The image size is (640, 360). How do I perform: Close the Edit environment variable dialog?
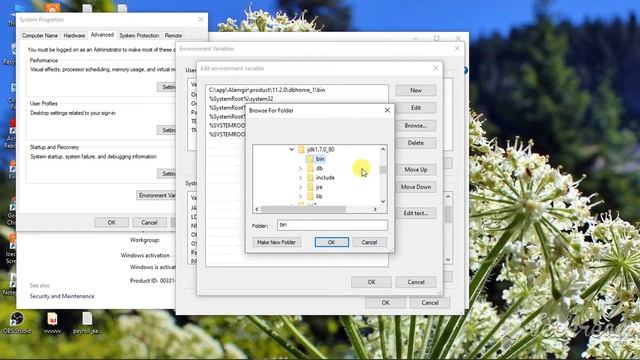coord(435,68)
